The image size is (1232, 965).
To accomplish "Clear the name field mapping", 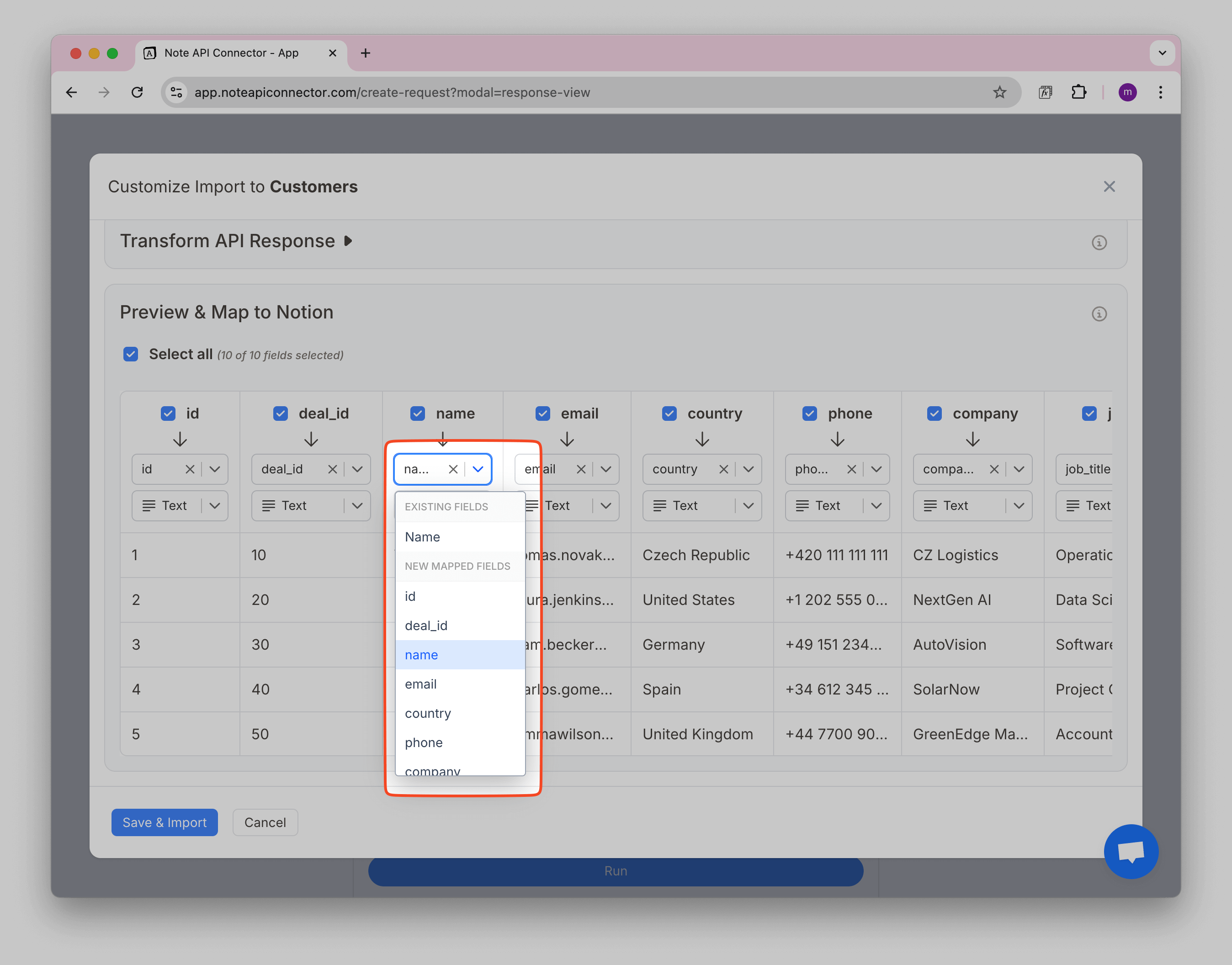I will 453,469.
